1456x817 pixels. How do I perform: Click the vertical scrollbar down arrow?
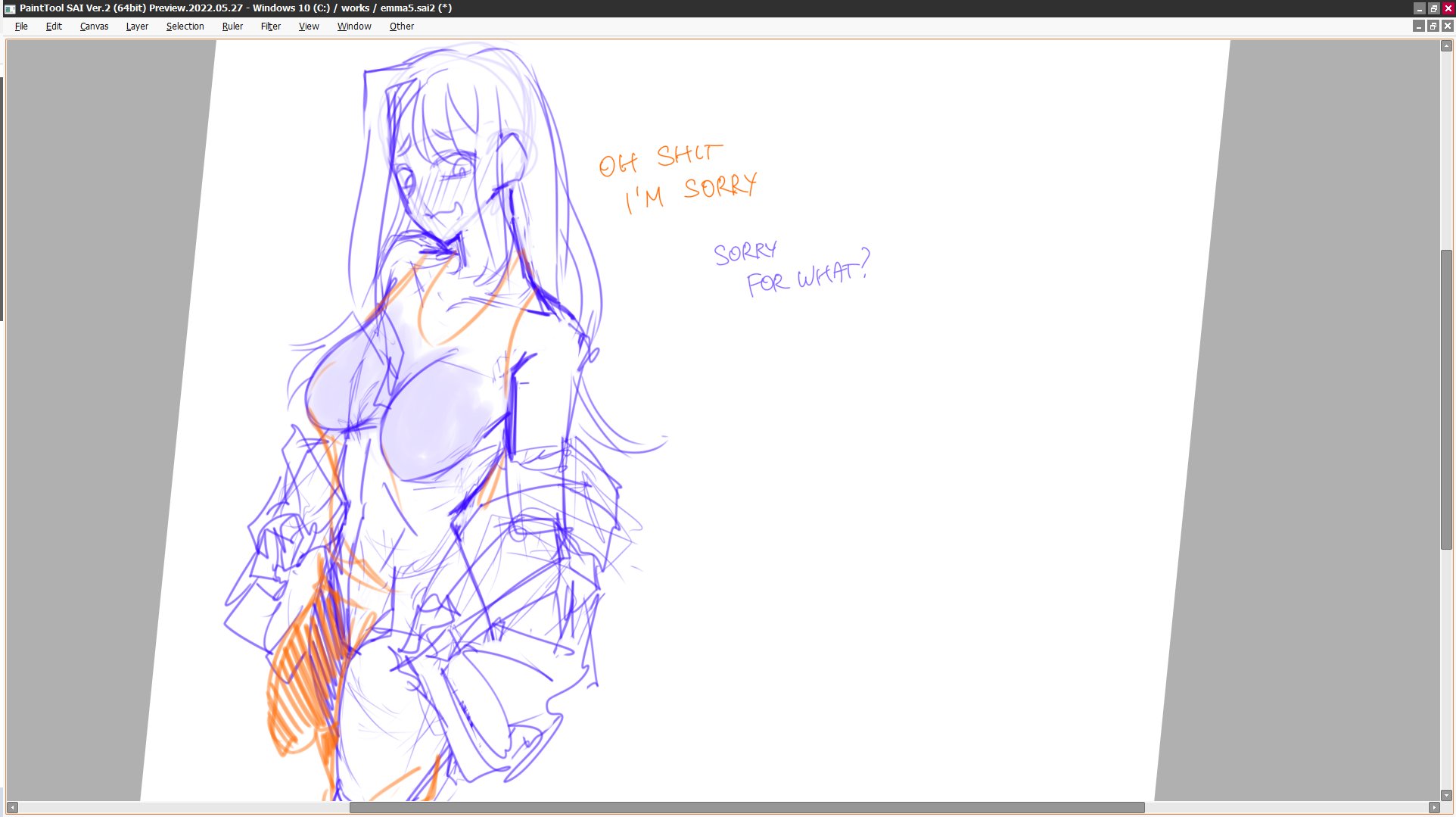[1446, 795]
